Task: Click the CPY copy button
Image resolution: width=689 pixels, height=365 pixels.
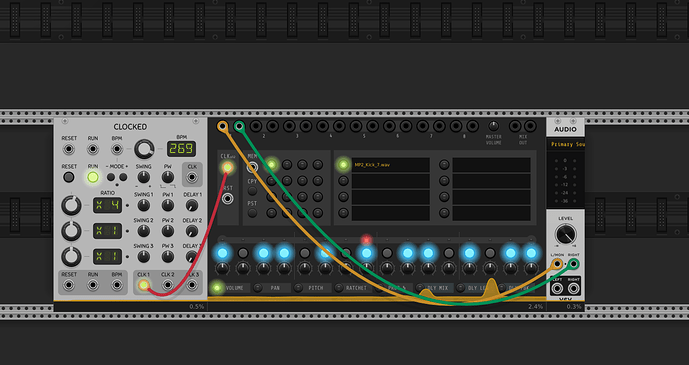Action: (x=252, y=191)
